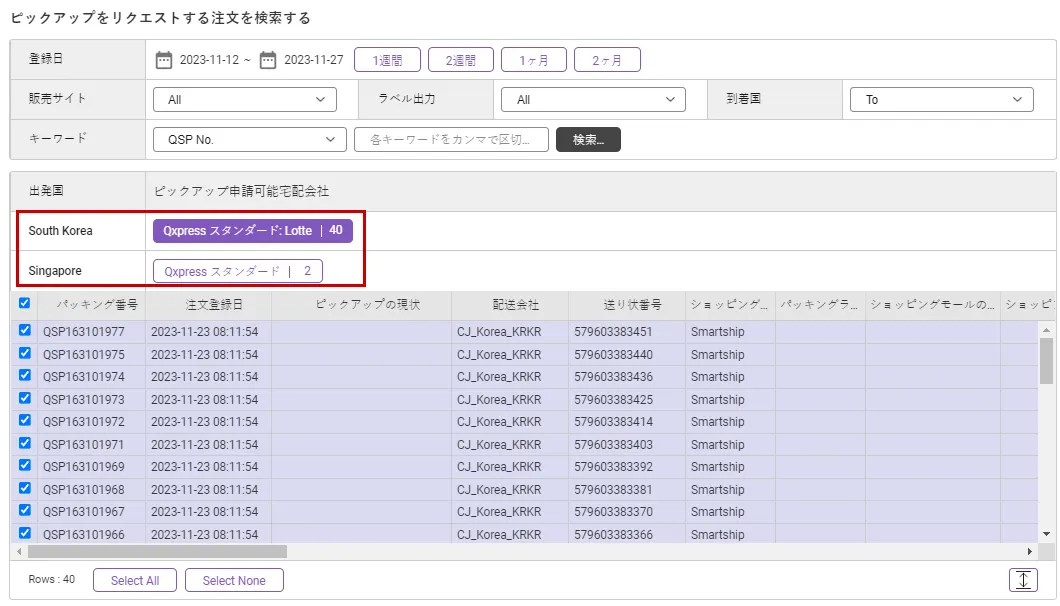
Task: Select Singapore Qxpress スタンダード carrier tab
Action: [x=238, y=271]
